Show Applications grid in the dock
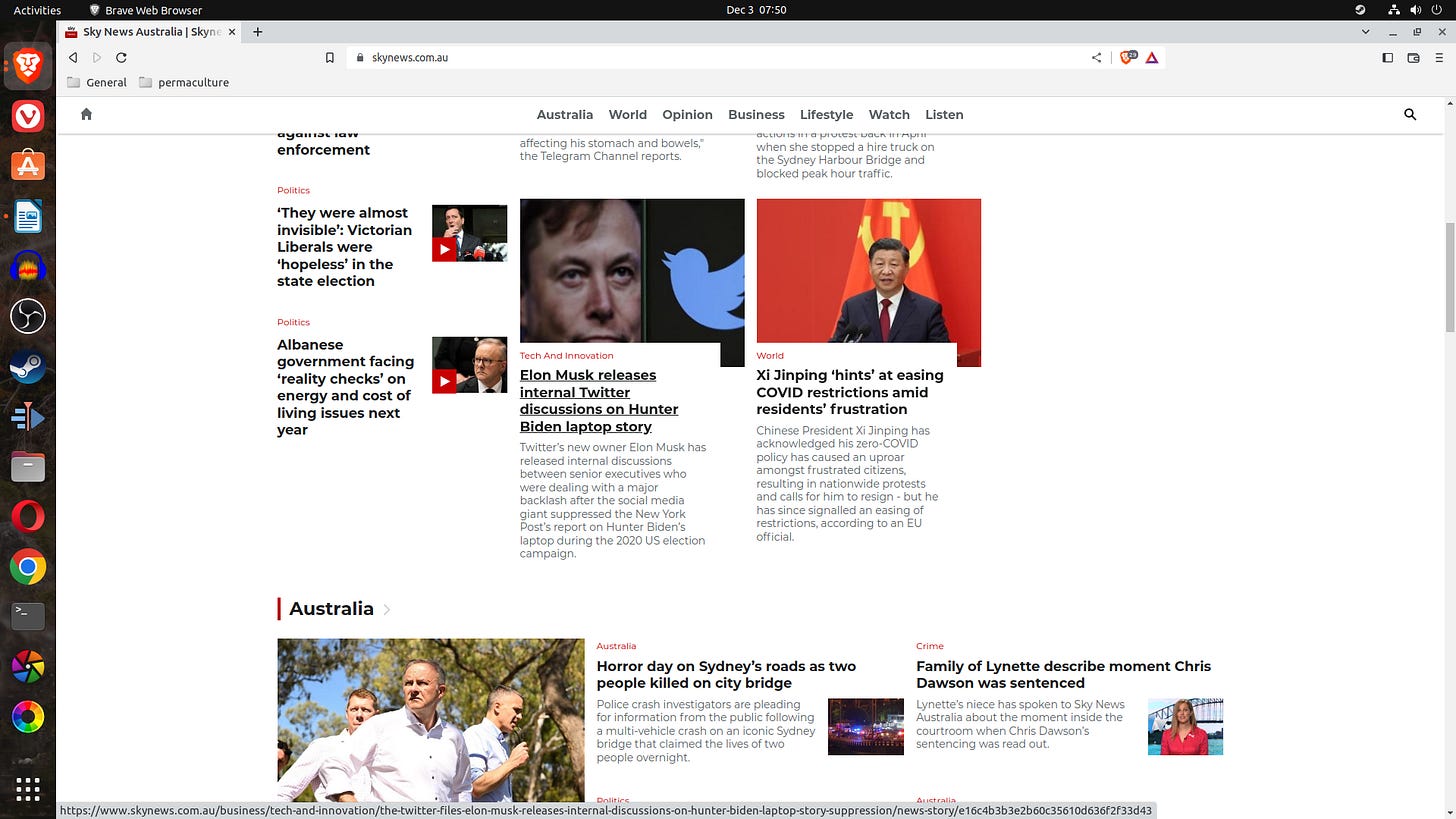Screen dimensions: 1456x819 click(28, 788)
